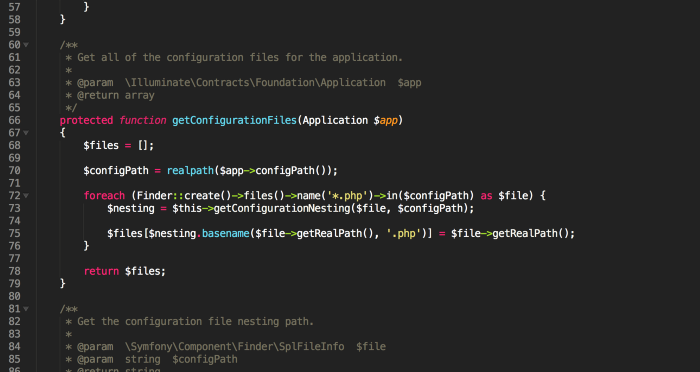Place cursor on getConfigurationFiles function name

234,121
